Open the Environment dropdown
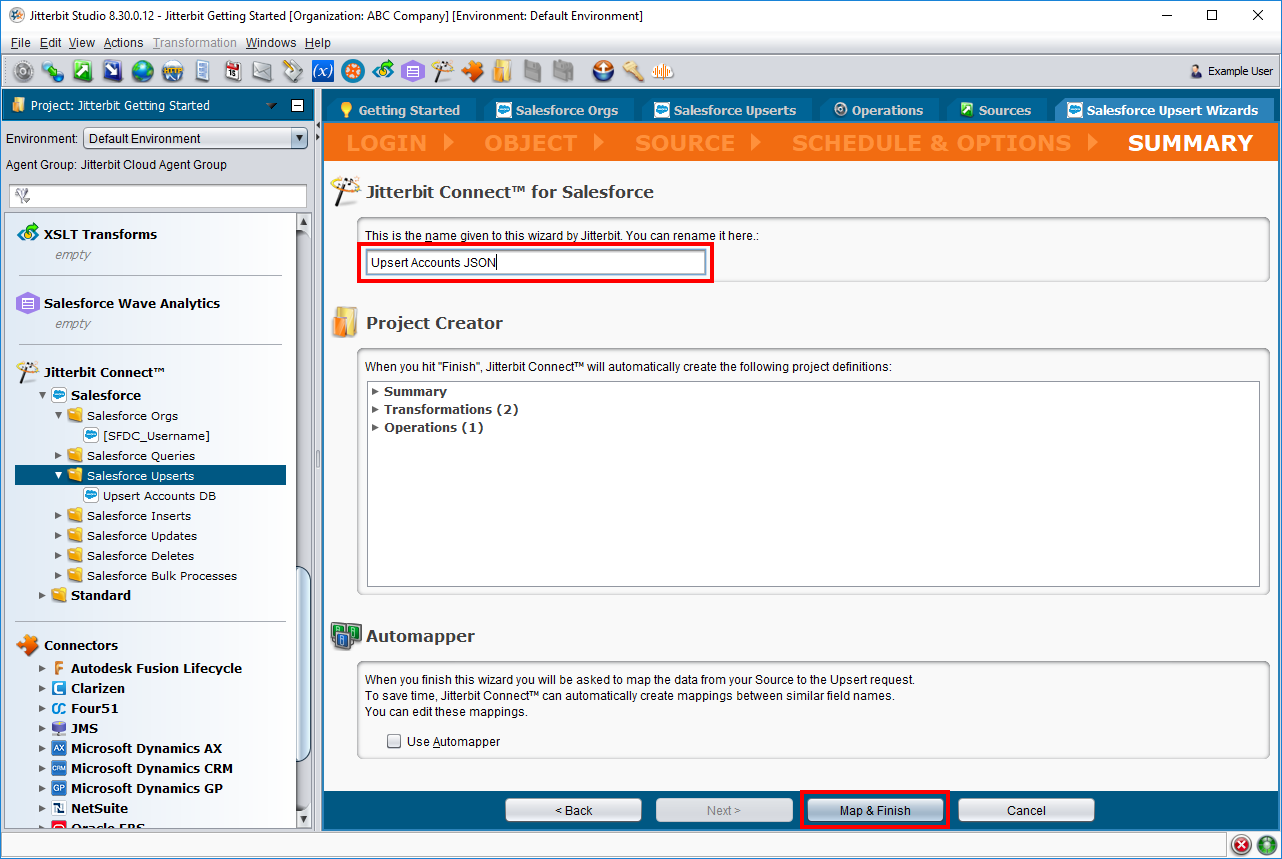 195,139
